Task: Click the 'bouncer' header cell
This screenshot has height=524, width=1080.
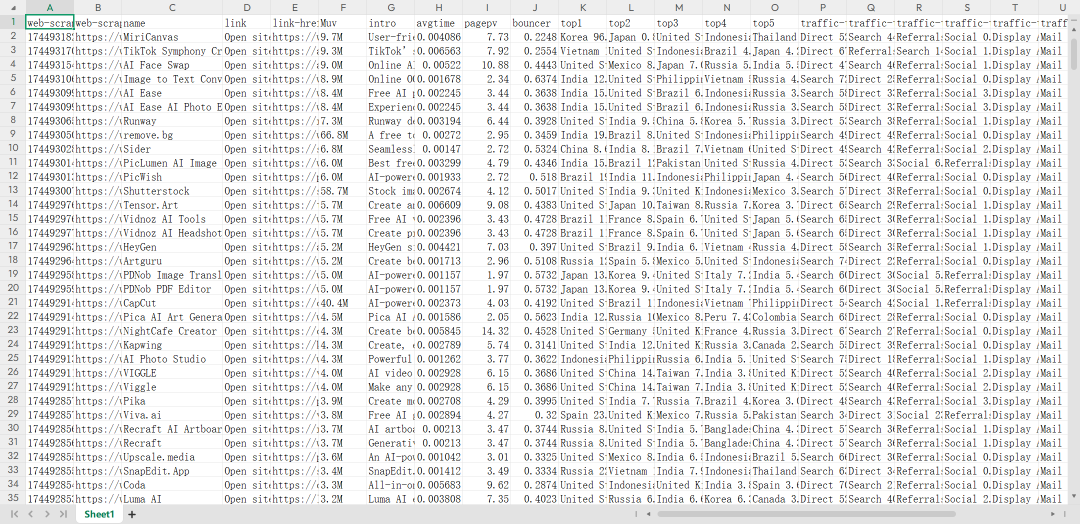Action: click(534, 23)
